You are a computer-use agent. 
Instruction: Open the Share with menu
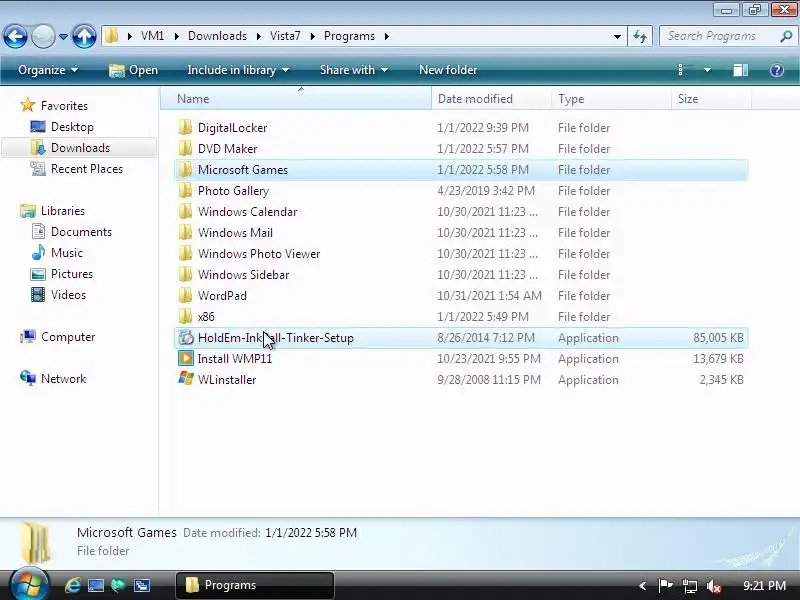354,70
